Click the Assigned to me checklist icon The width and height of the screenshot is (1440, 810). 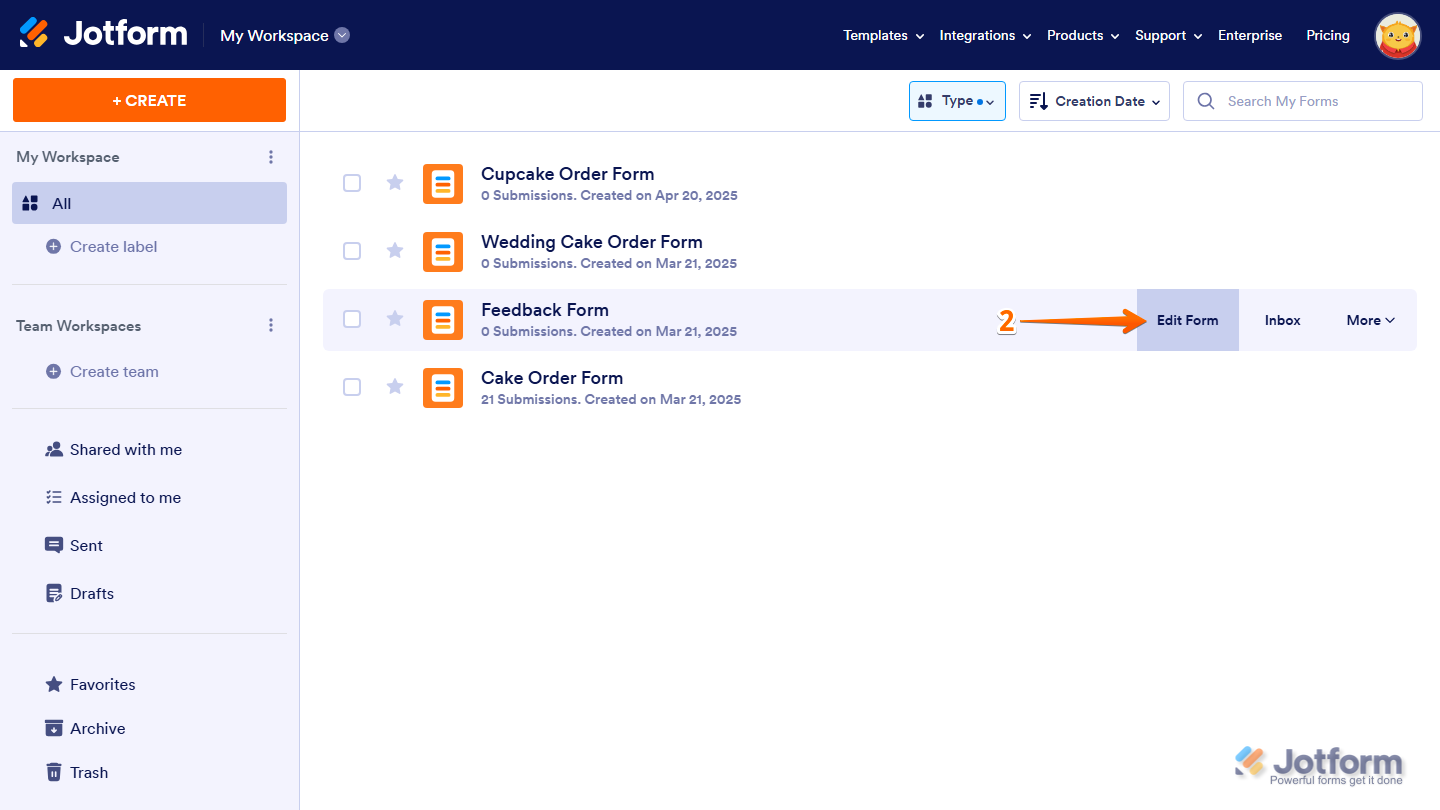point(54,498)
